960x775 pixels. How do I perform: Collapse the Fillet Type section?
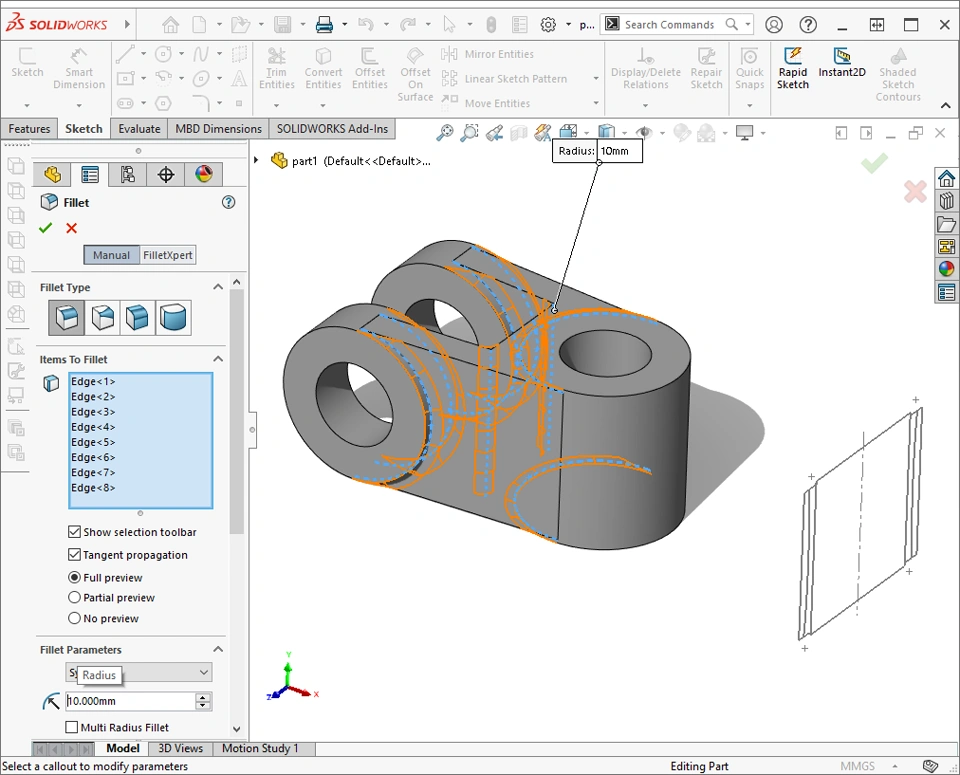(217, 287)
